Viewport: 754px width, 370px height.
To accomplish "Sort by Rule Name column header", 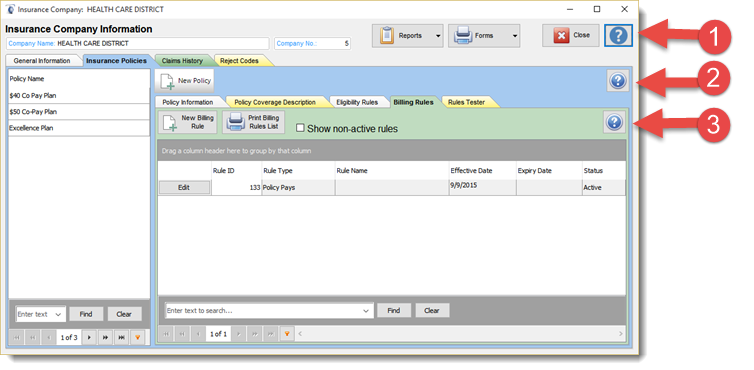I will coord(392,171).
